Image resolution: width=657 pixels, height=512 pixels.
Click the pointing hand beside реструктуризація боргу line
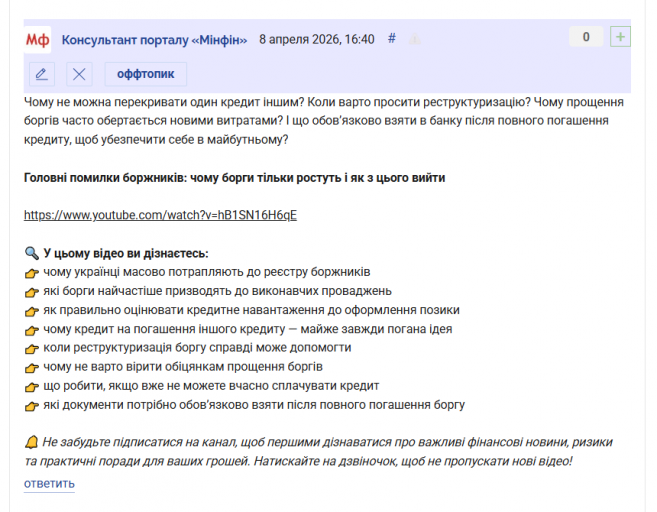[32, 349]
